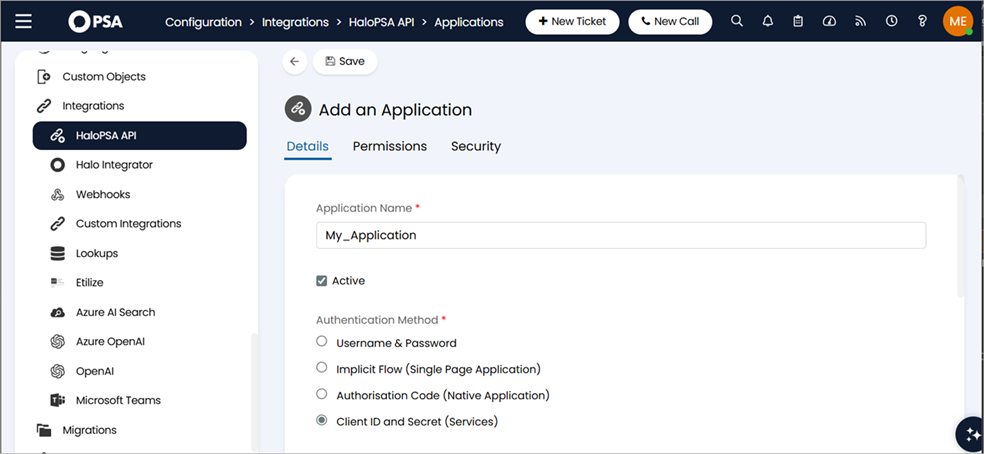This screenshot has width=984, height=454.
Task: Click the HaloPSA logo
Action: coord(95,21)
